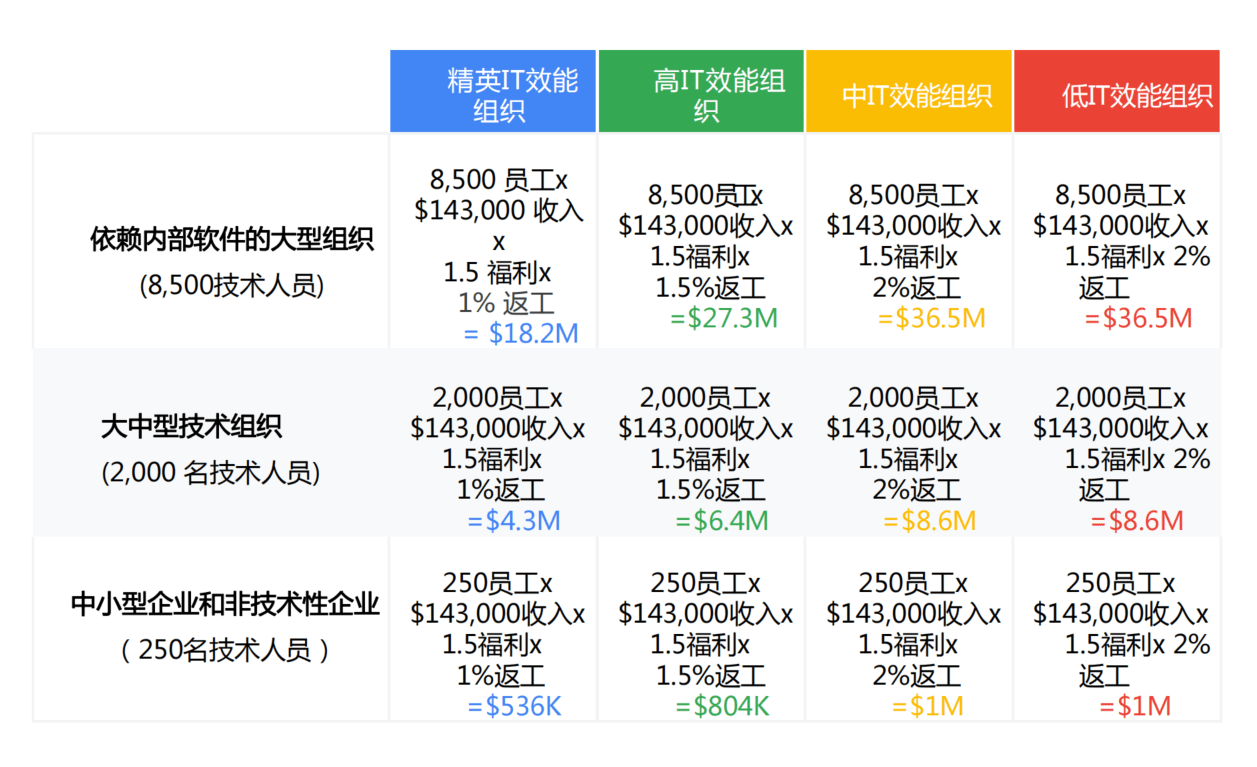Viewport: 1257px width, 767px height.
Task: Click the blue 精英IT效能组织 column header
Action: coord(493,91)
